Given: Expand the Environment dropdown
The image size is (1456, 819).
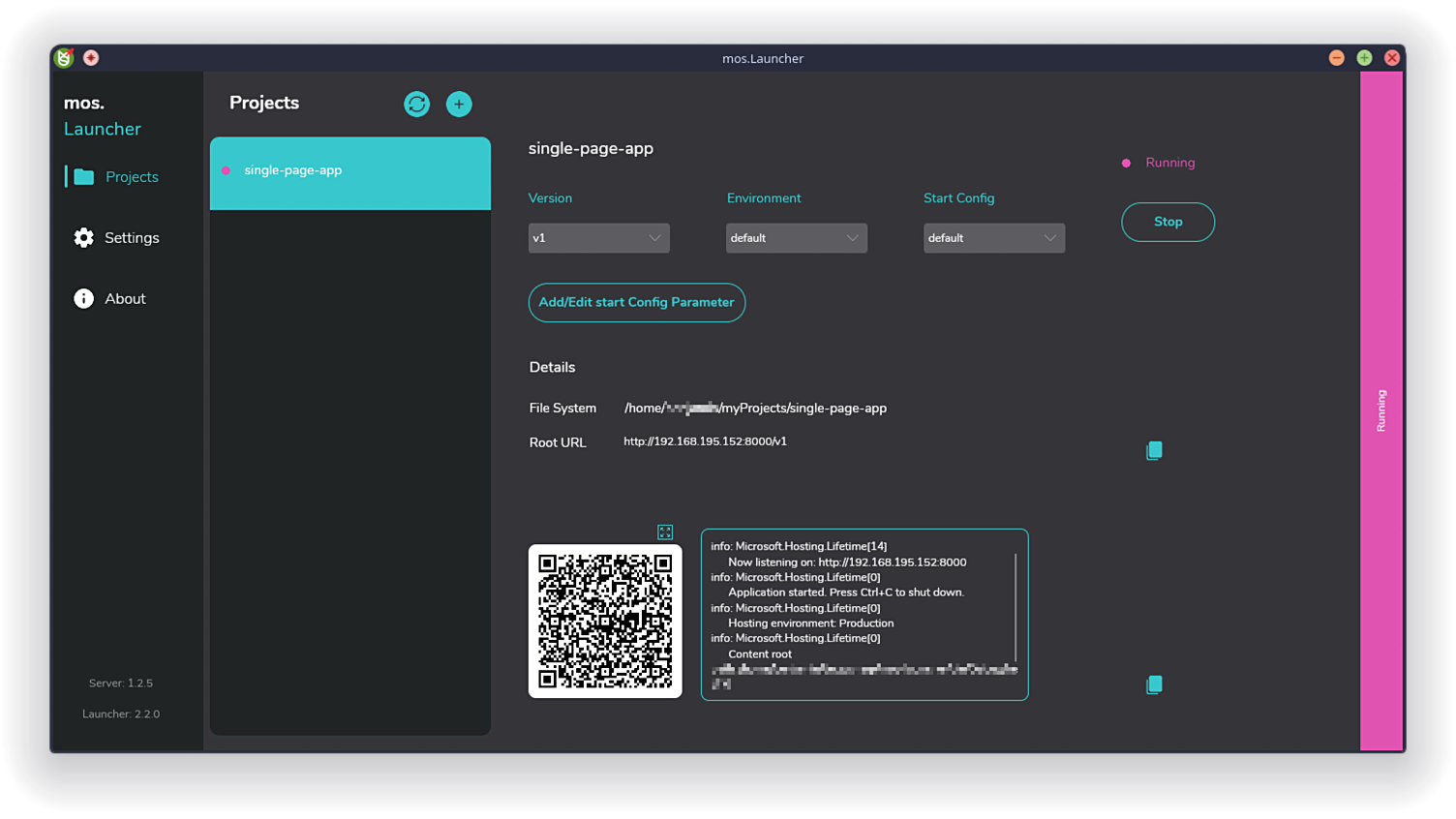Looking at the screenshot, I should 796,237.
